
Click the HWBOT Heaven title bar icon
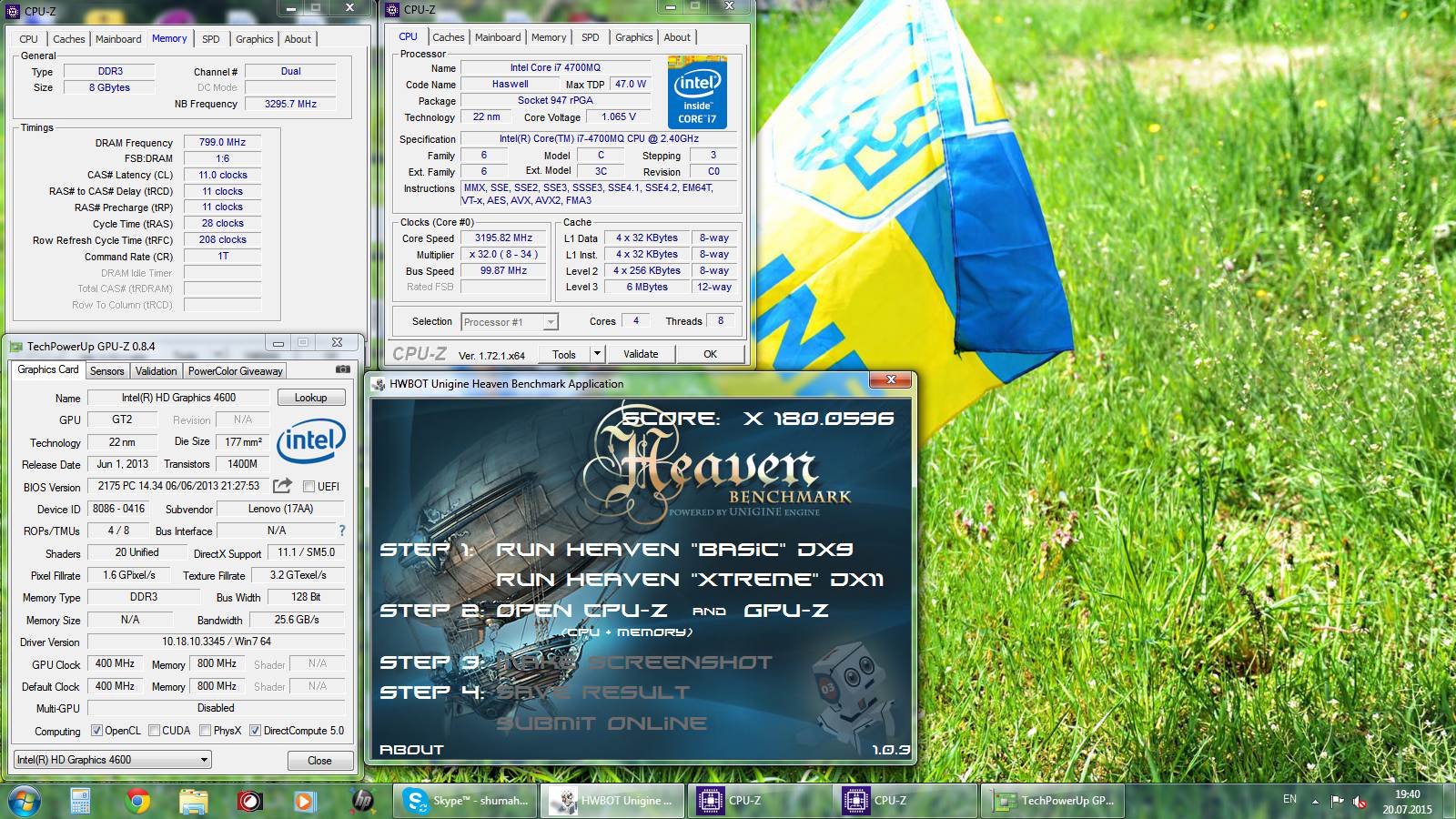point(379,384)
